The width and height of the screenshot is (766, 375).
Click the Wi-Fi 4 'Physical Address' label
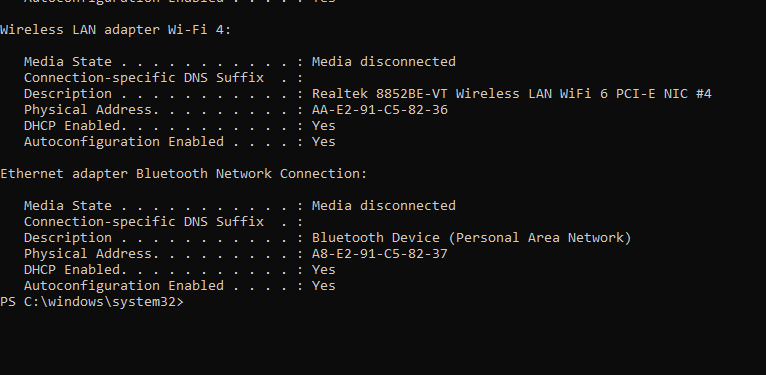click(91, 110)
